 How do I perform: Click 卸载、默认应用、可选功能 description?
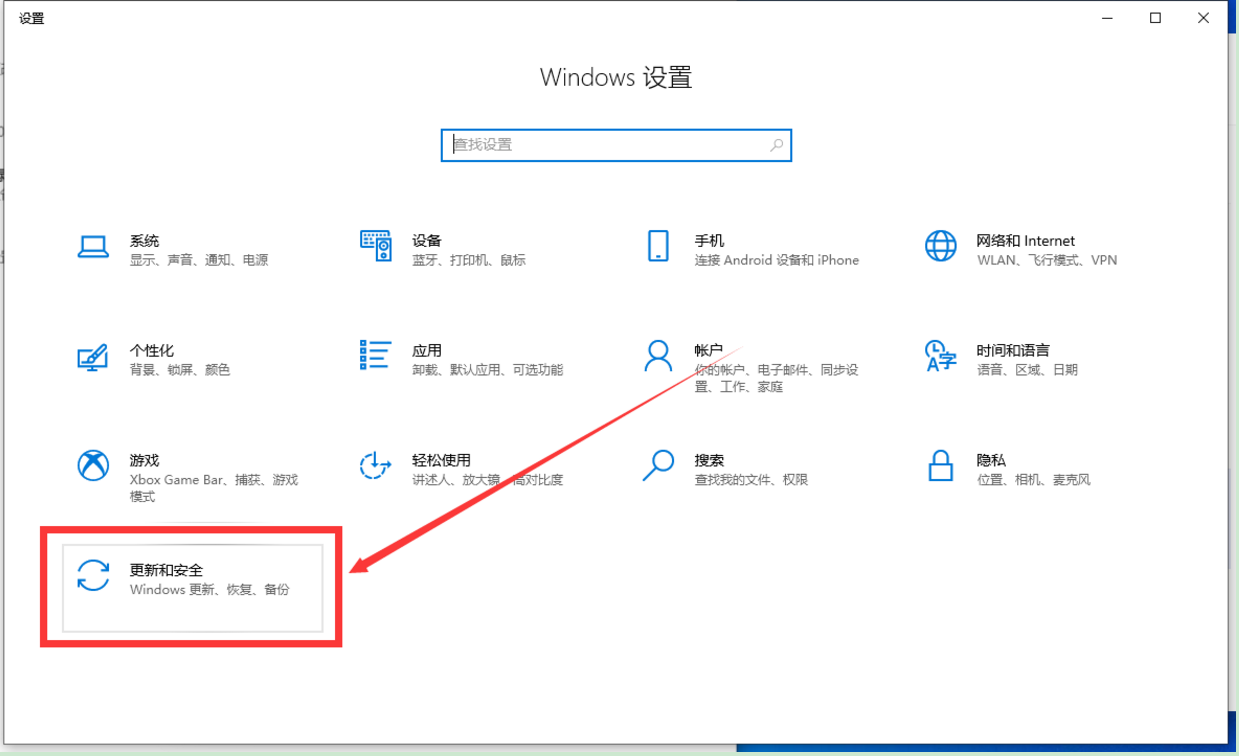tap(488, 370)
